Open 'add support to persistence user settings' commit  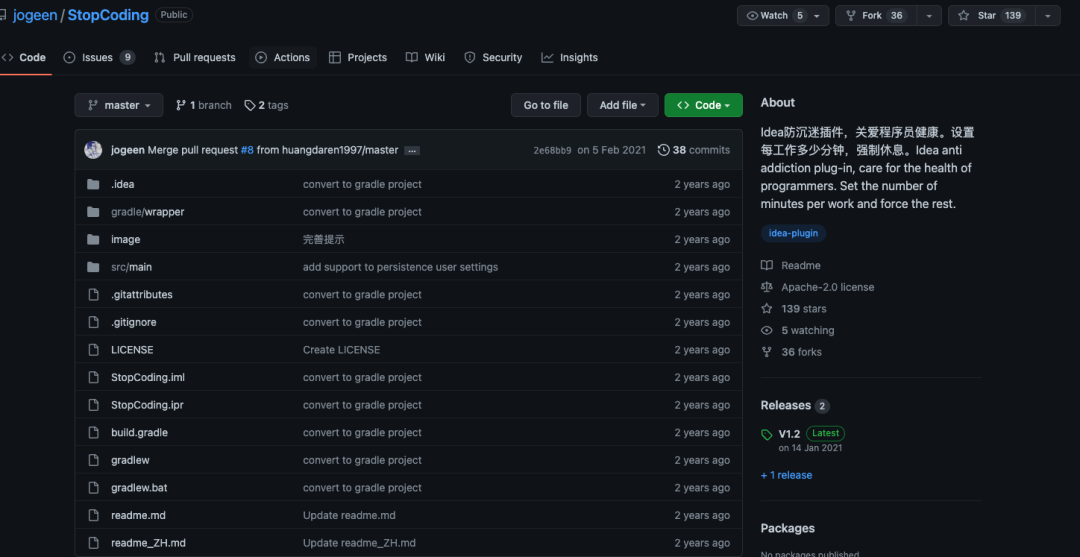400,267
